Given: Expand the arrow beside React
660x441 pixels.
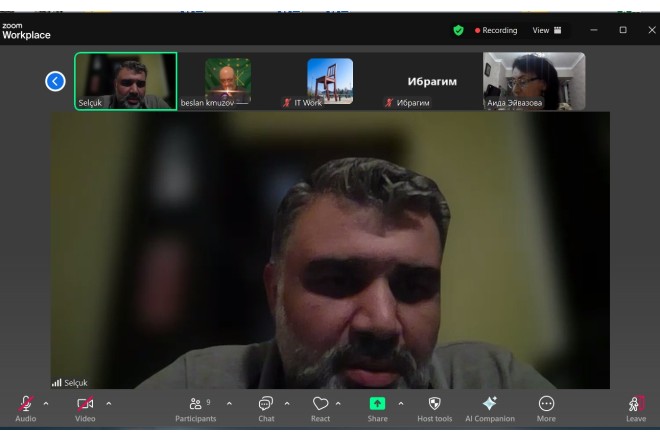Looking at the screenshot, I should 338,404.
